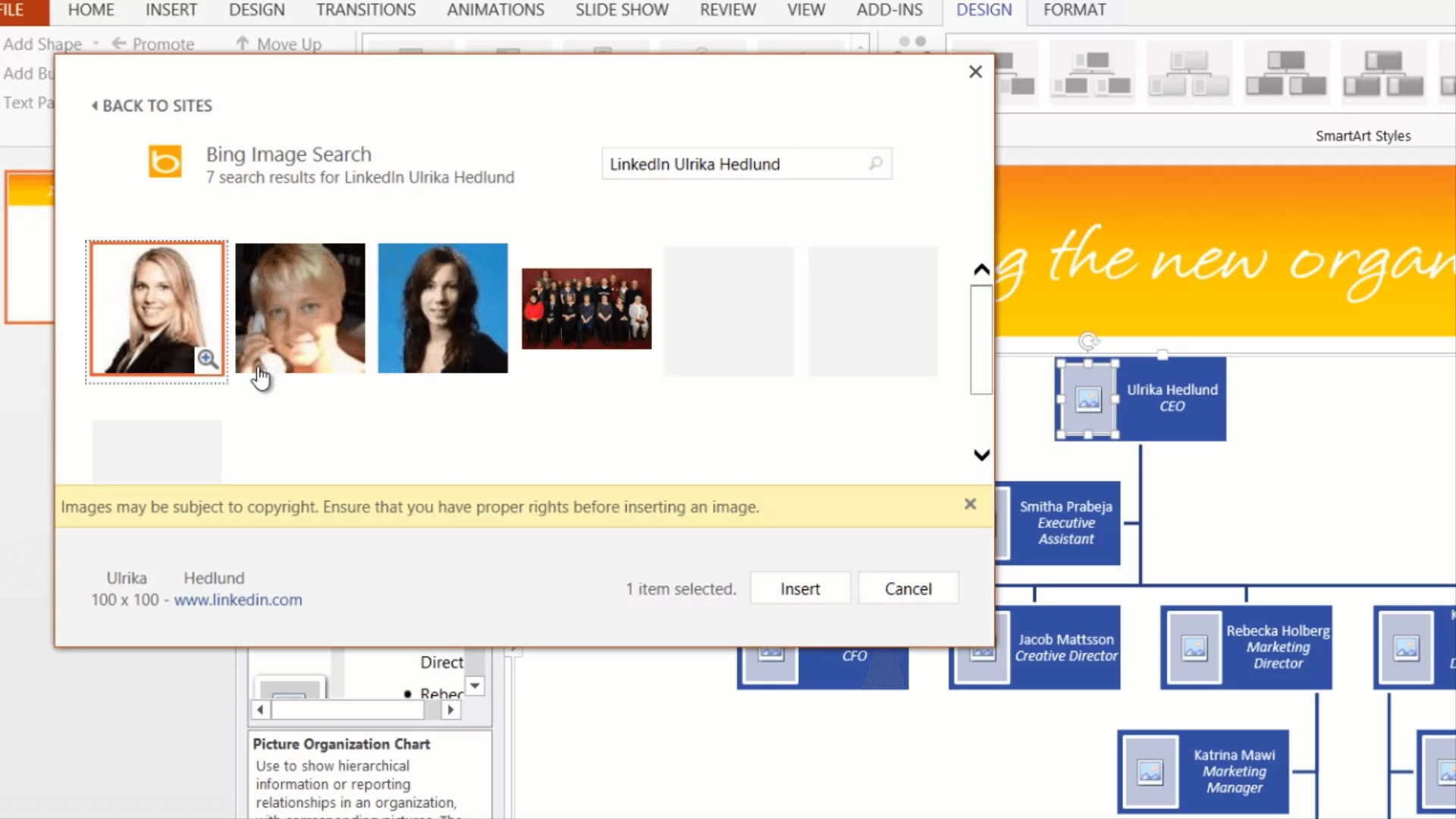
Task: Dismiss the copyright warning bar
Action: 970,504
